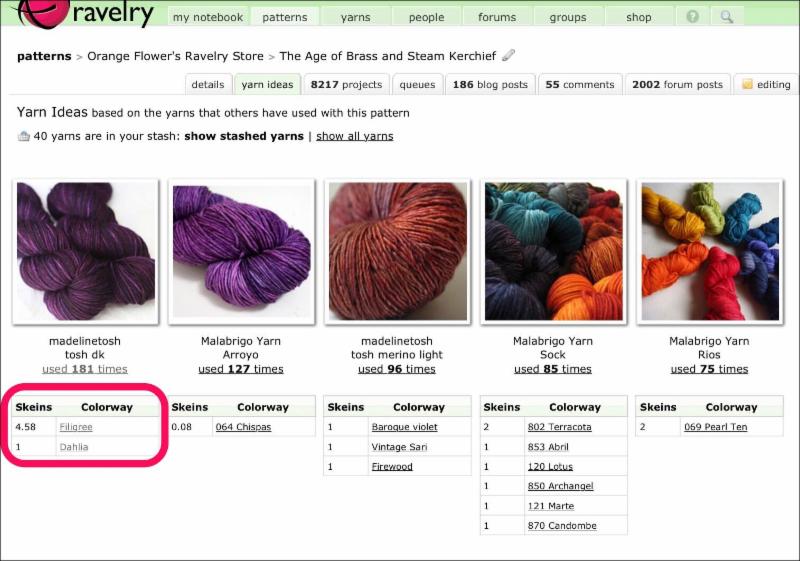The height and width of the screenshot is (561, 800).
Task: Click the tosh merino light yarn thumbnail
Action: pyautogui.click(x=397, y=251)
